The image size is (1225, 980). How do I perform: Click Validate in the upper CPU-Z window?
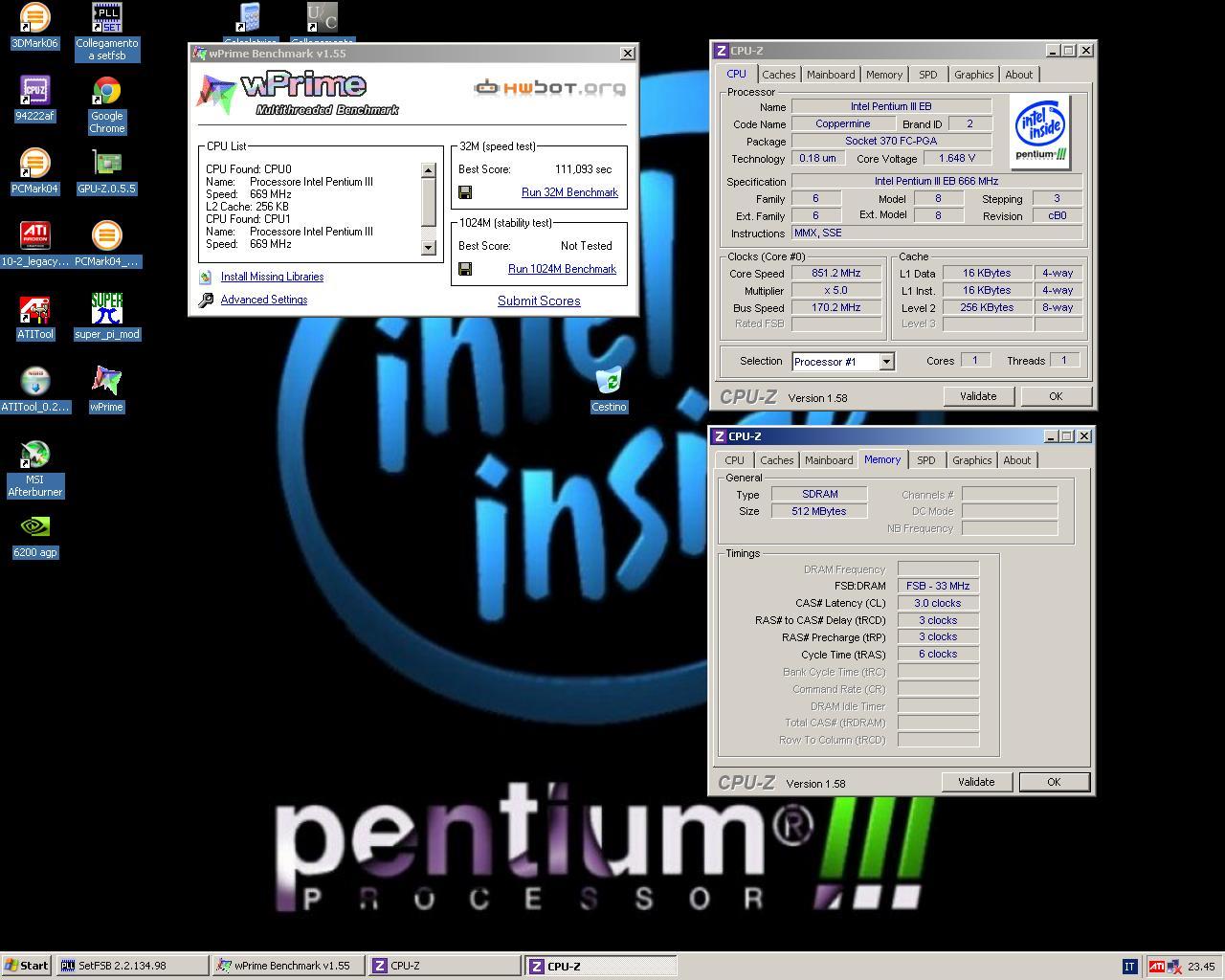[978, 396]
